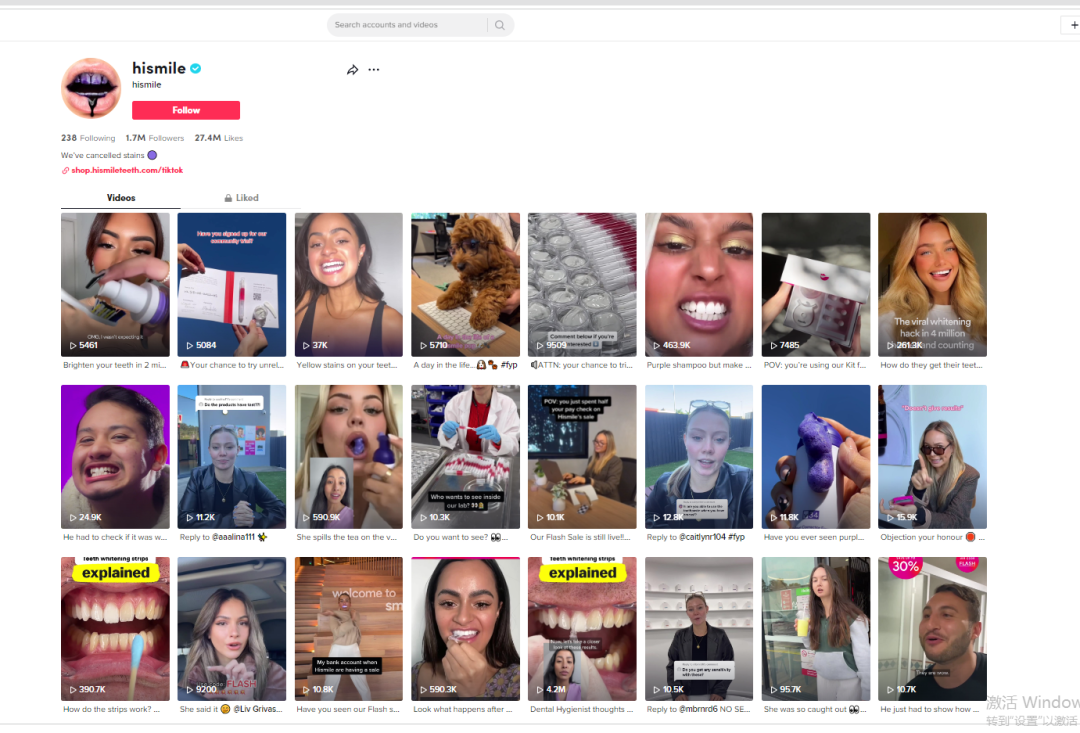This screenshot has width=1080, height=733.
Task: Open video 'She was so caught out'
Action: [816, 629]
